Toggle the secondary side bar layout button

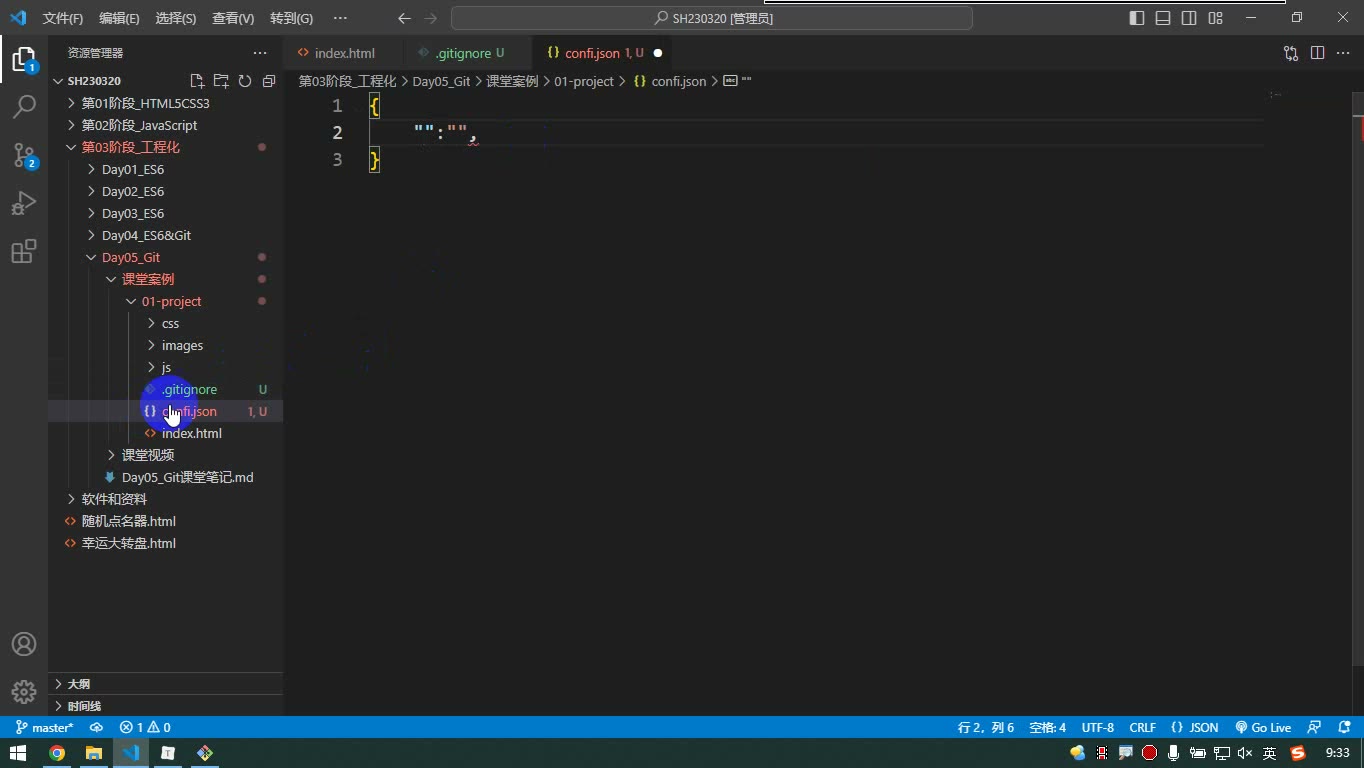click(x=1189, y=18)
